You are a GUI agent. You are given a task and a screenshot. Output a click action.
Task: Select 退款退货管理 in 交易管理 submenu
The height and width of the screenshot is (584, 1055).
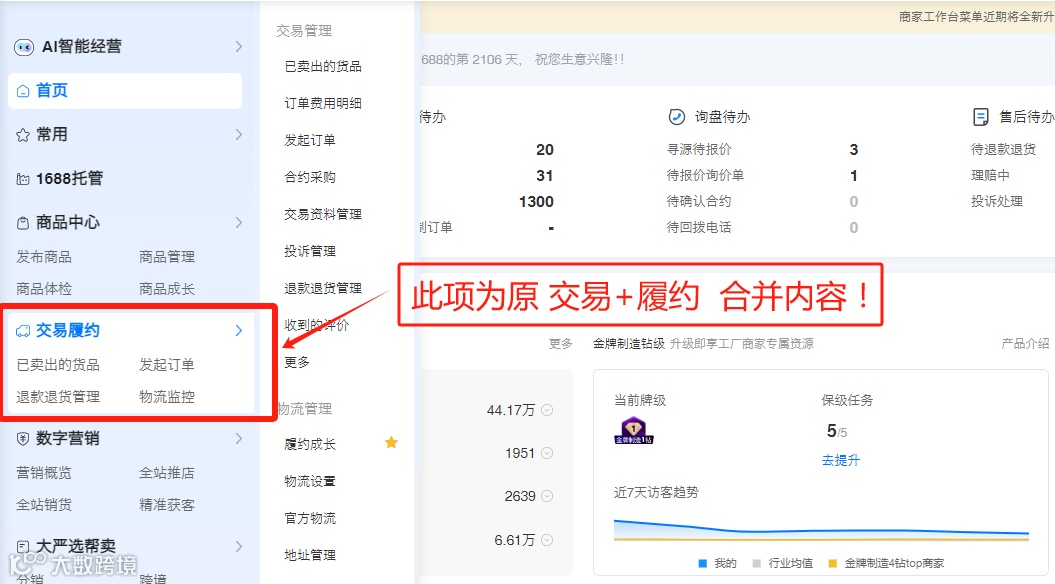[x=323, y=289]
